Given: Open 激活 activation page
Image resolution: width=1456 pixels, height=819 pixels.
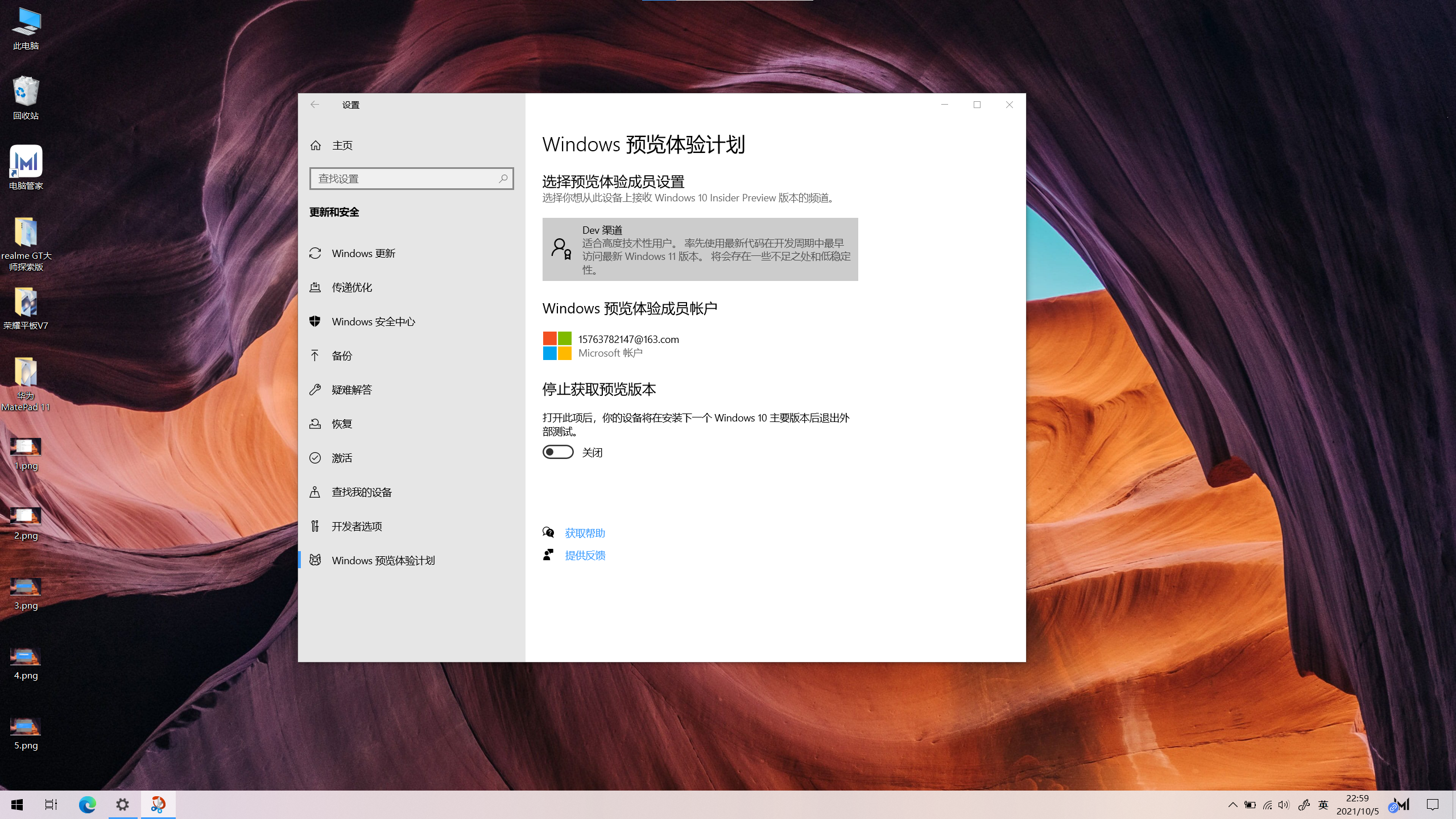Looking at the screenshot, I should pyautogui.click(x=412, y=458).
